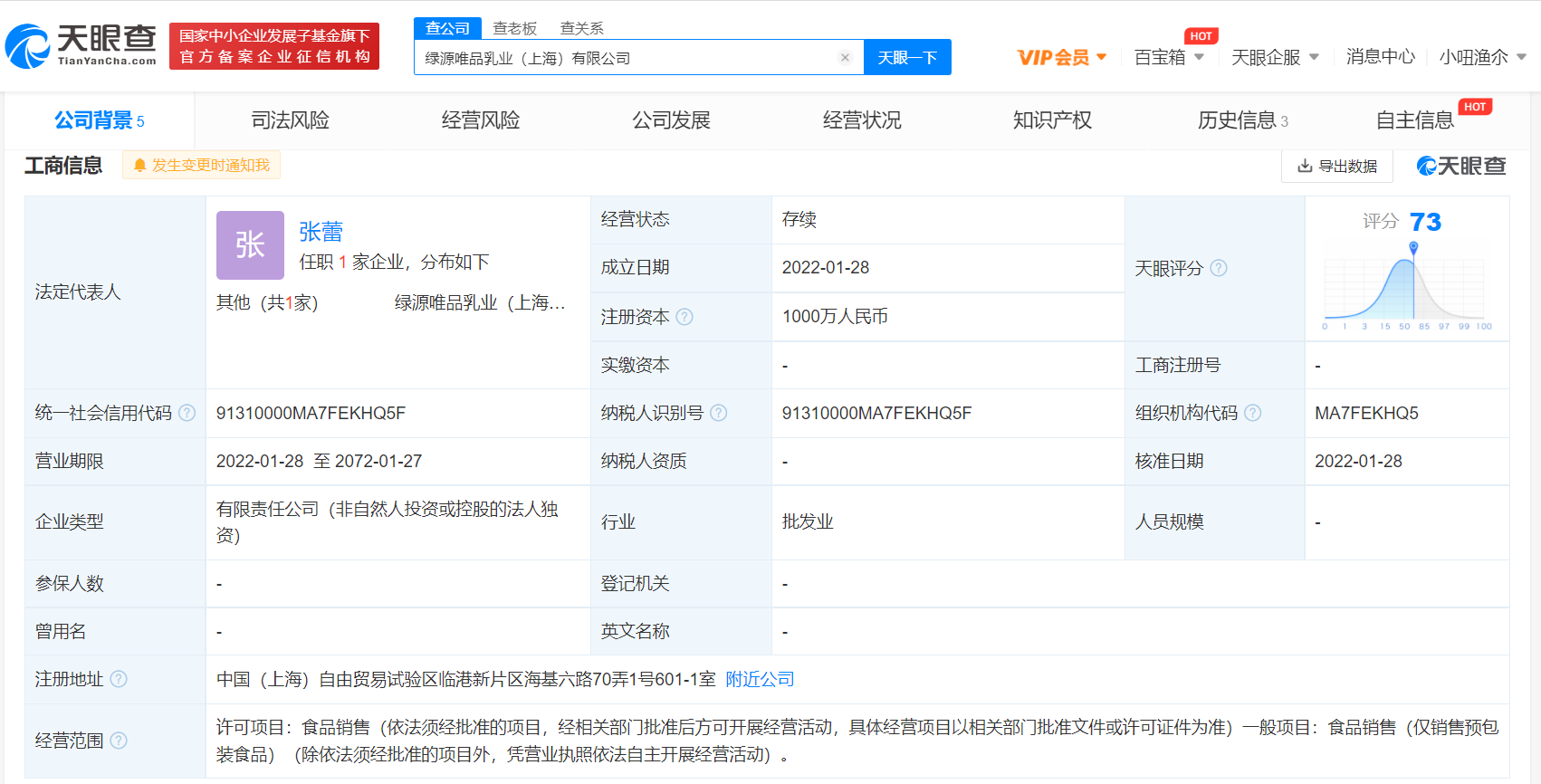Open legal representative 张蕾 profile link
Viewport: 1541px width, 784px height.
pos(321,232)
